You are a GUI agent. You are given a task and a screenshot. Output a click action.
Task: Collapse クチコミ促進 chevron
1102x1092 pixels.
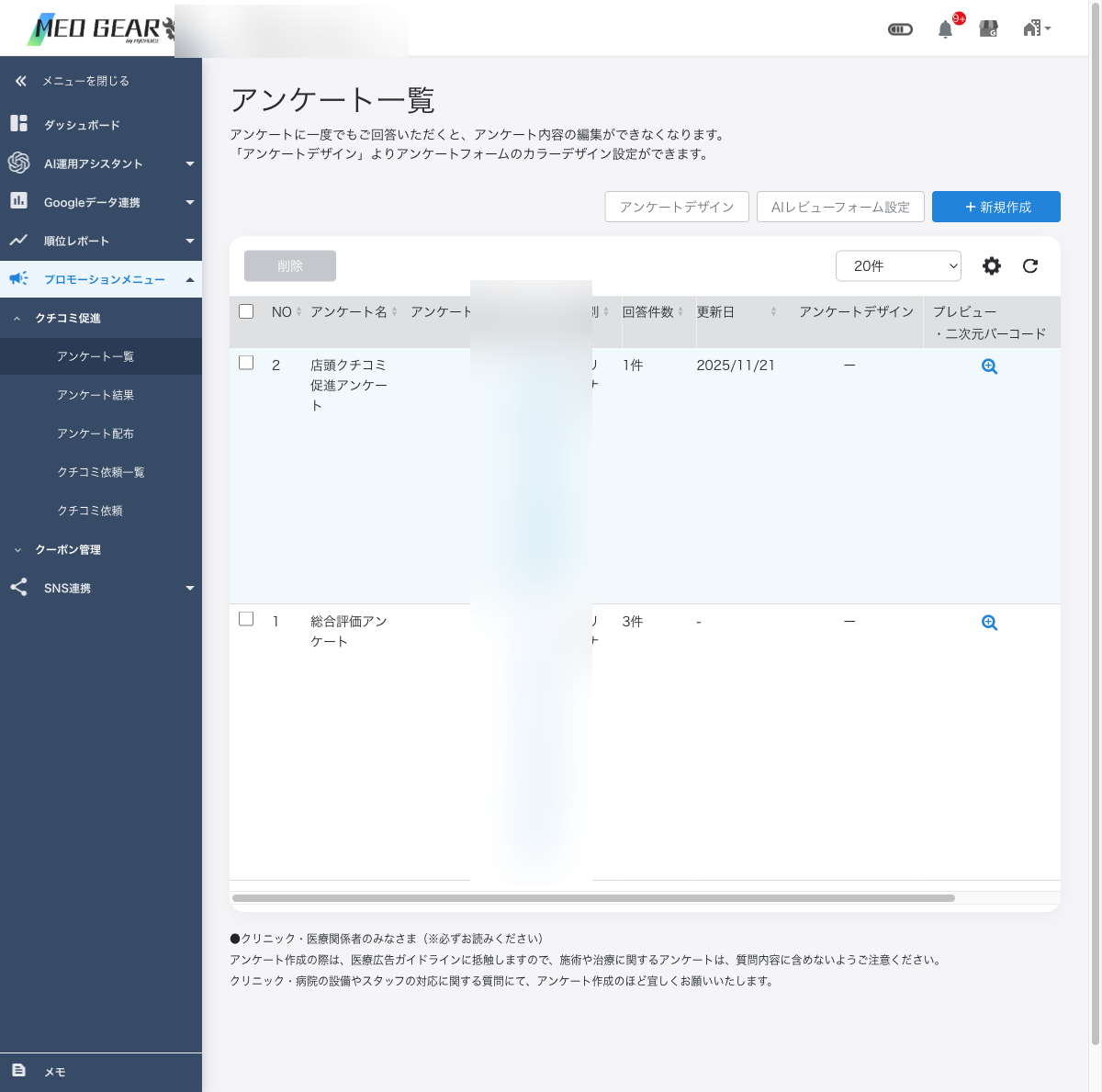17,318
